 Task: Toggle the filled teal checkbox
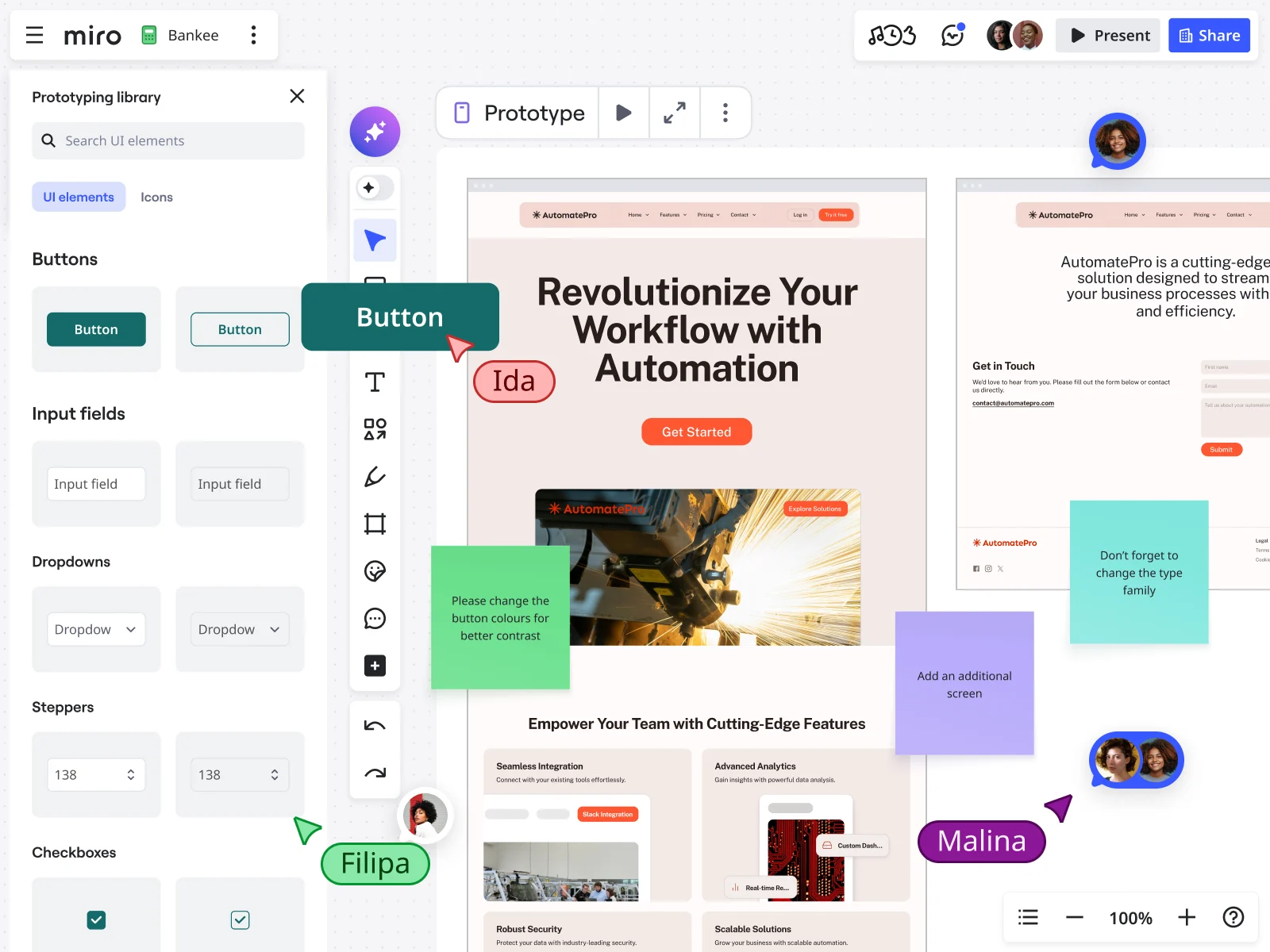tap(96, 919)
